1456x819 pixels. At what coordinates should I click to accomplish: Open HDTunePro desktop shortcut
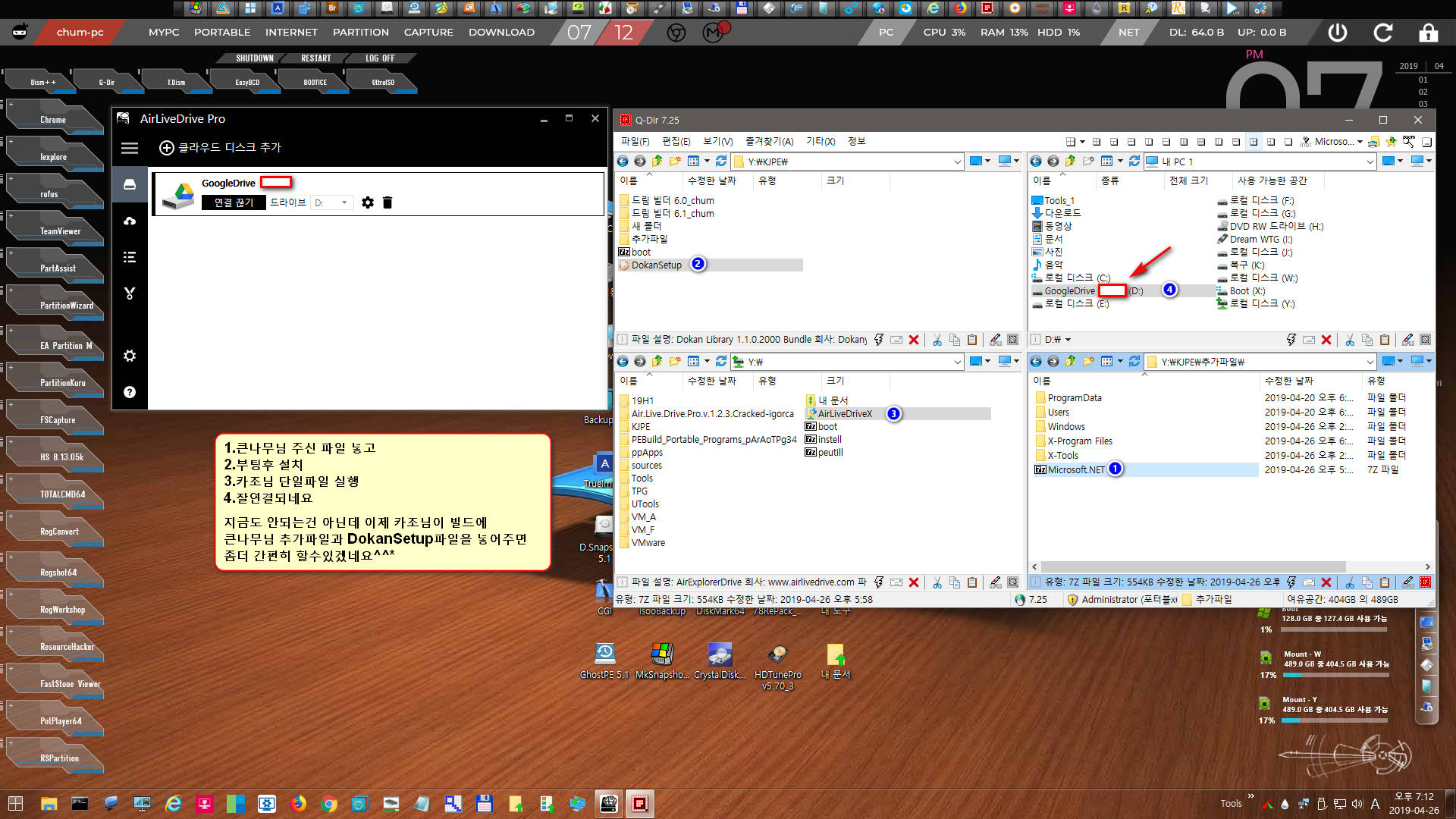[778, 667]
